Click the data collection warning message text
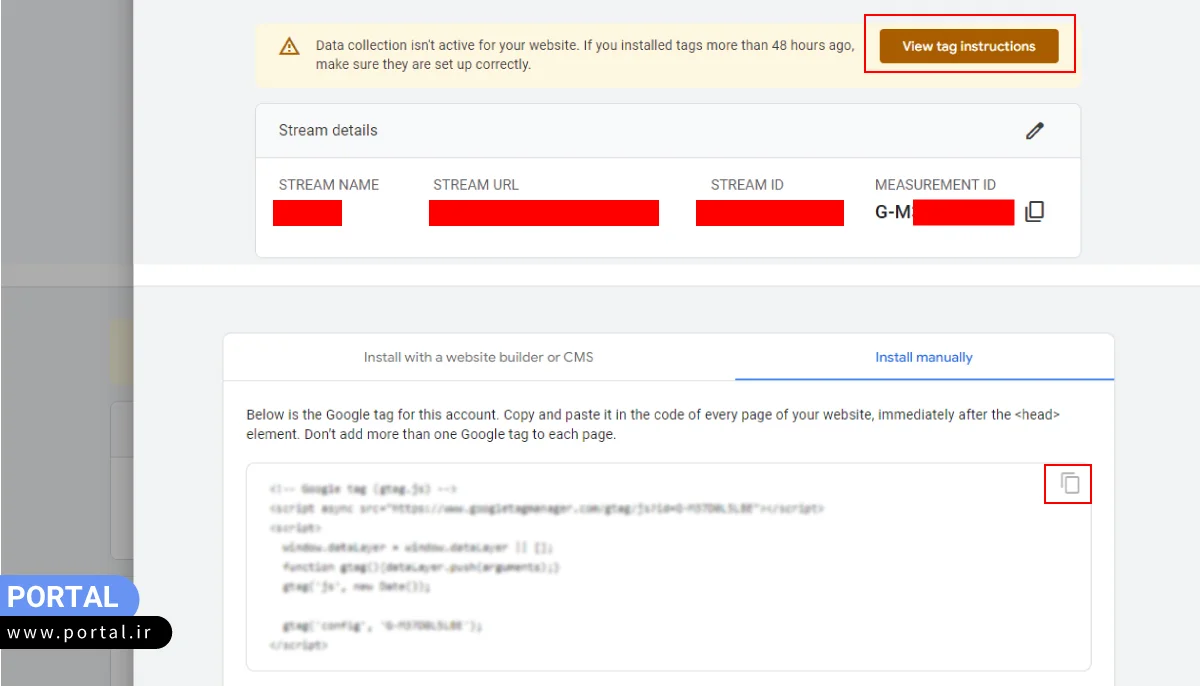The image size is (1200, 686). click(x=584, y=55)
